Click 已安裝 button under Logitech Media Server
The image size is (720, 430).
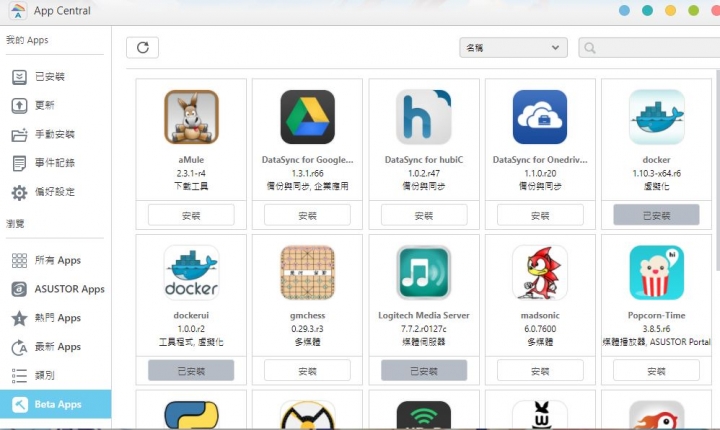point(424,370)
